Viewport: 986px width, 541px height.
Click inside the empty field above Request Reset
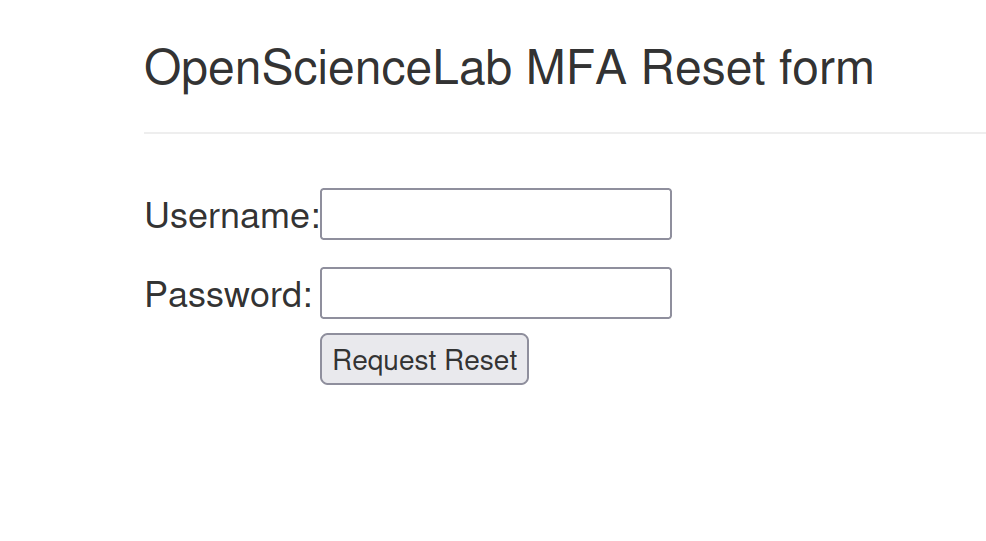pyautogui.click(x=495, y=293)
